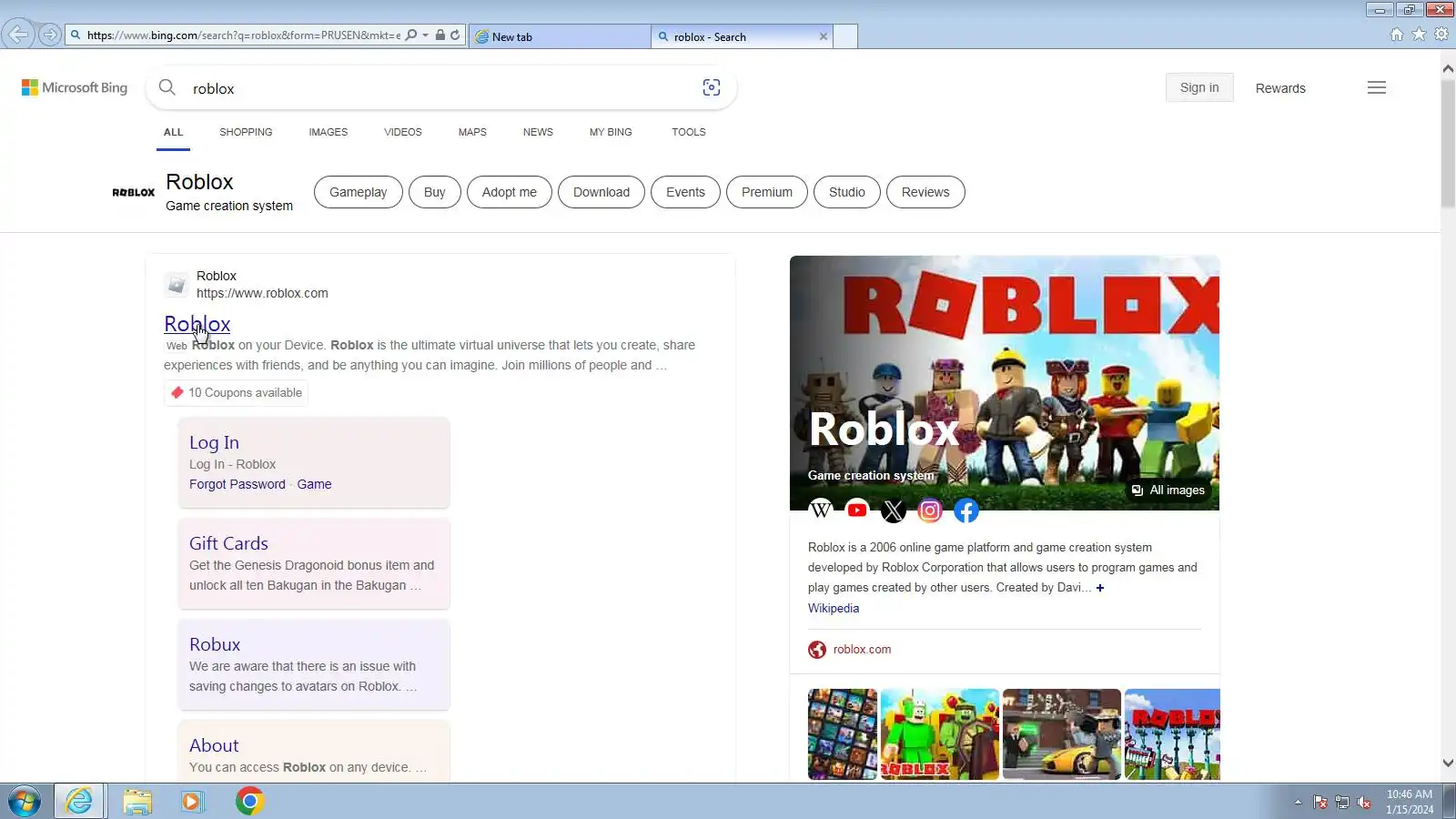Switch to the NEWS search tab
The image size is (1456, 819).
538,132
